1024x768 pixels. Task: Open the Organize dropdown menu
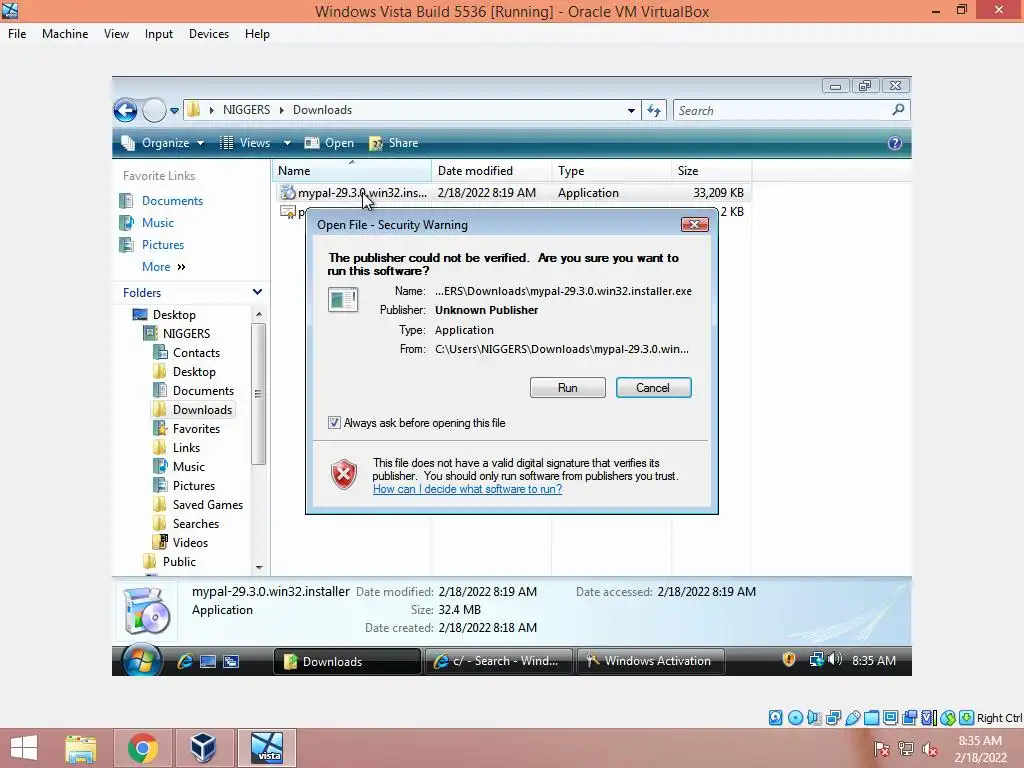coord(164,143)
